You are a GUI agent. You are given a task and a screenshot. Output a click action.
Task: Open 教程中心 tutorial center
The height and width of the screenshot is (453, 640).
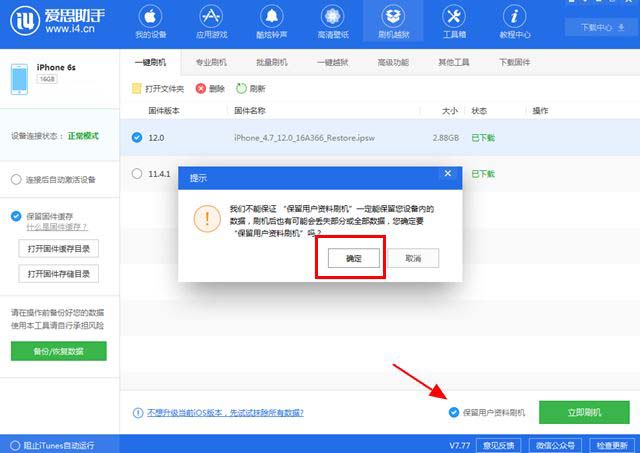click(x=515, y=22)
